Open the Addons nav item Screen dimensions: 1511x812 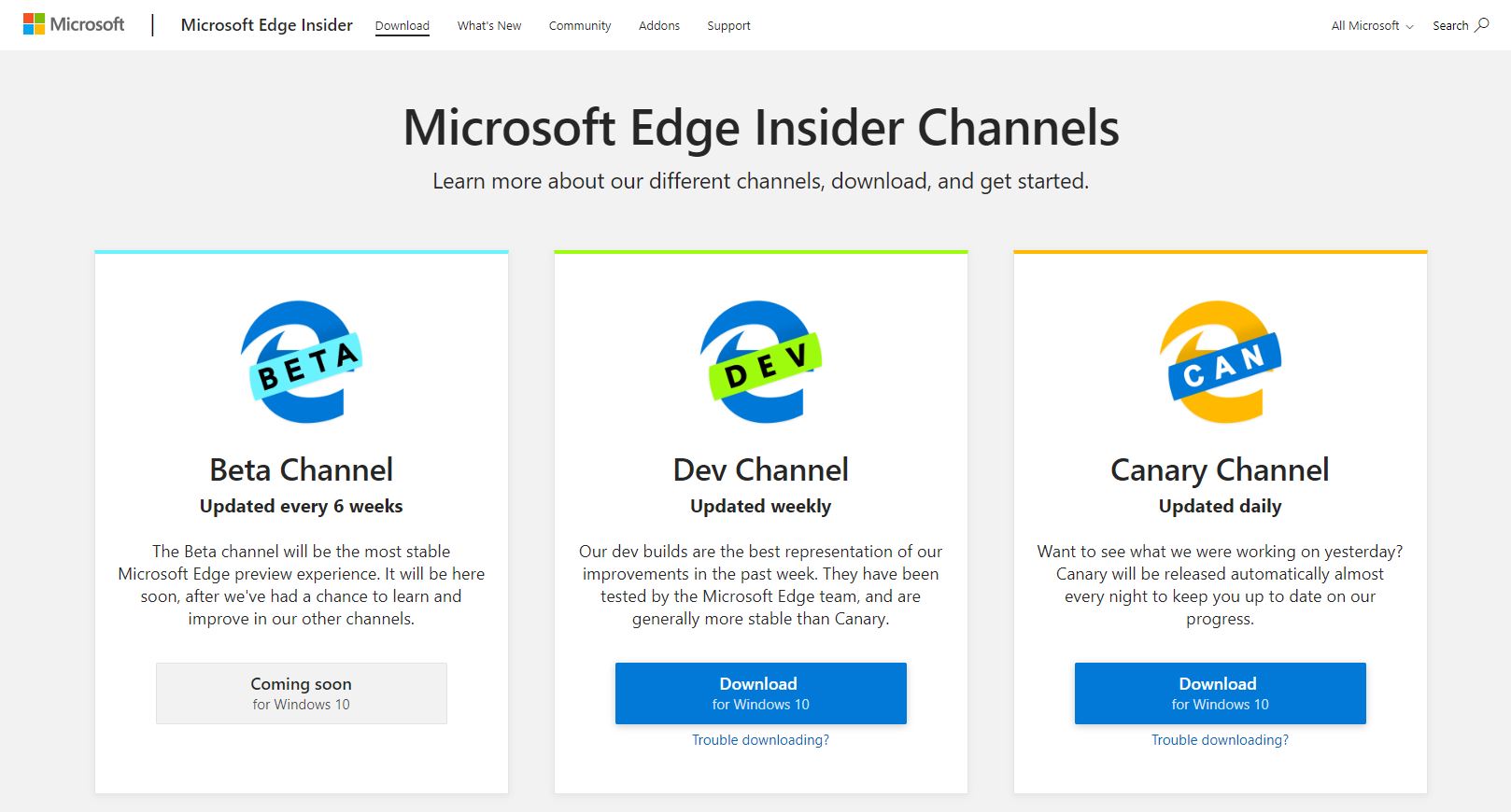coord(659,26)
